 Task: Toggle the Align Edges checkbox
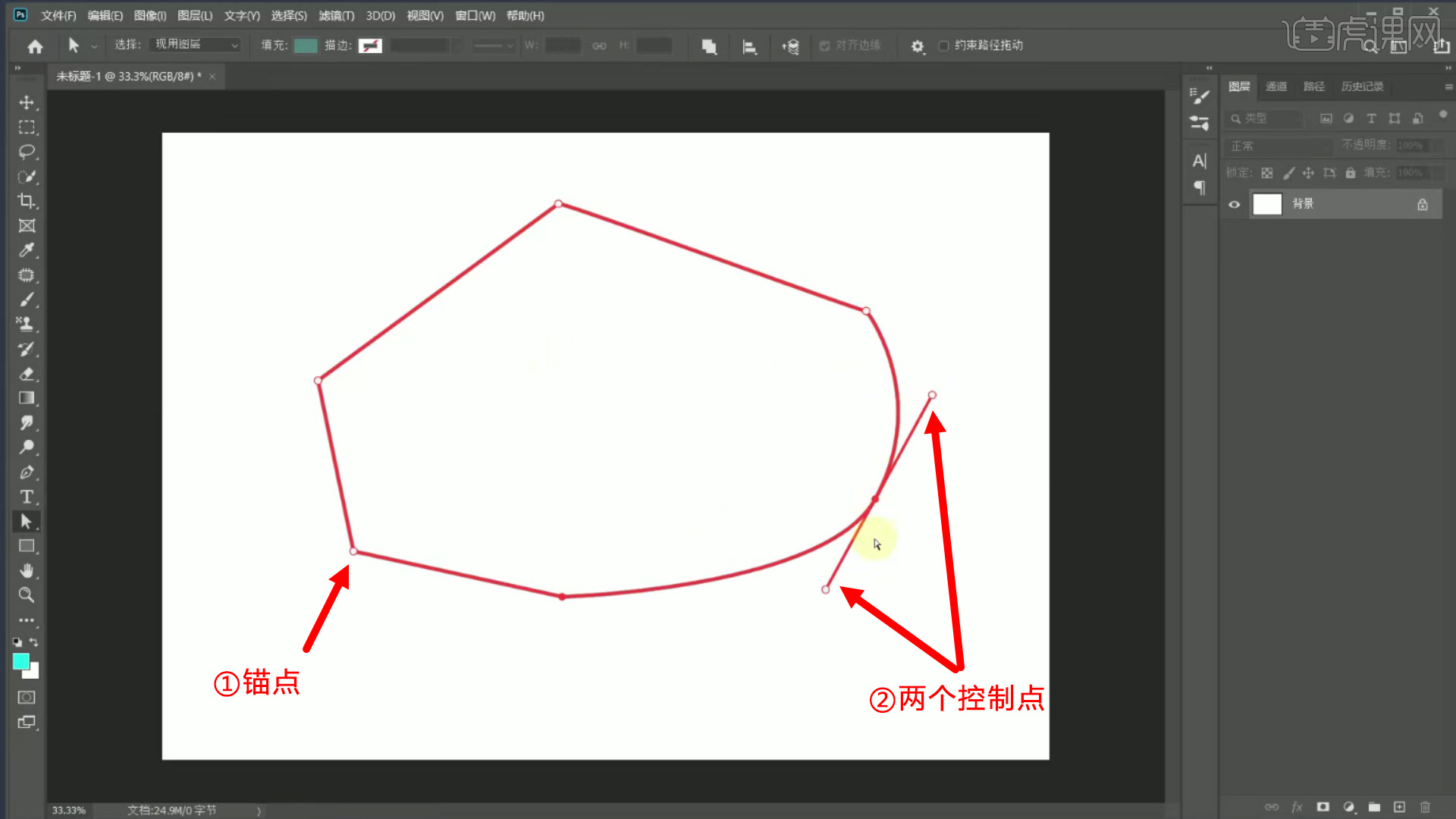point(824,45)
